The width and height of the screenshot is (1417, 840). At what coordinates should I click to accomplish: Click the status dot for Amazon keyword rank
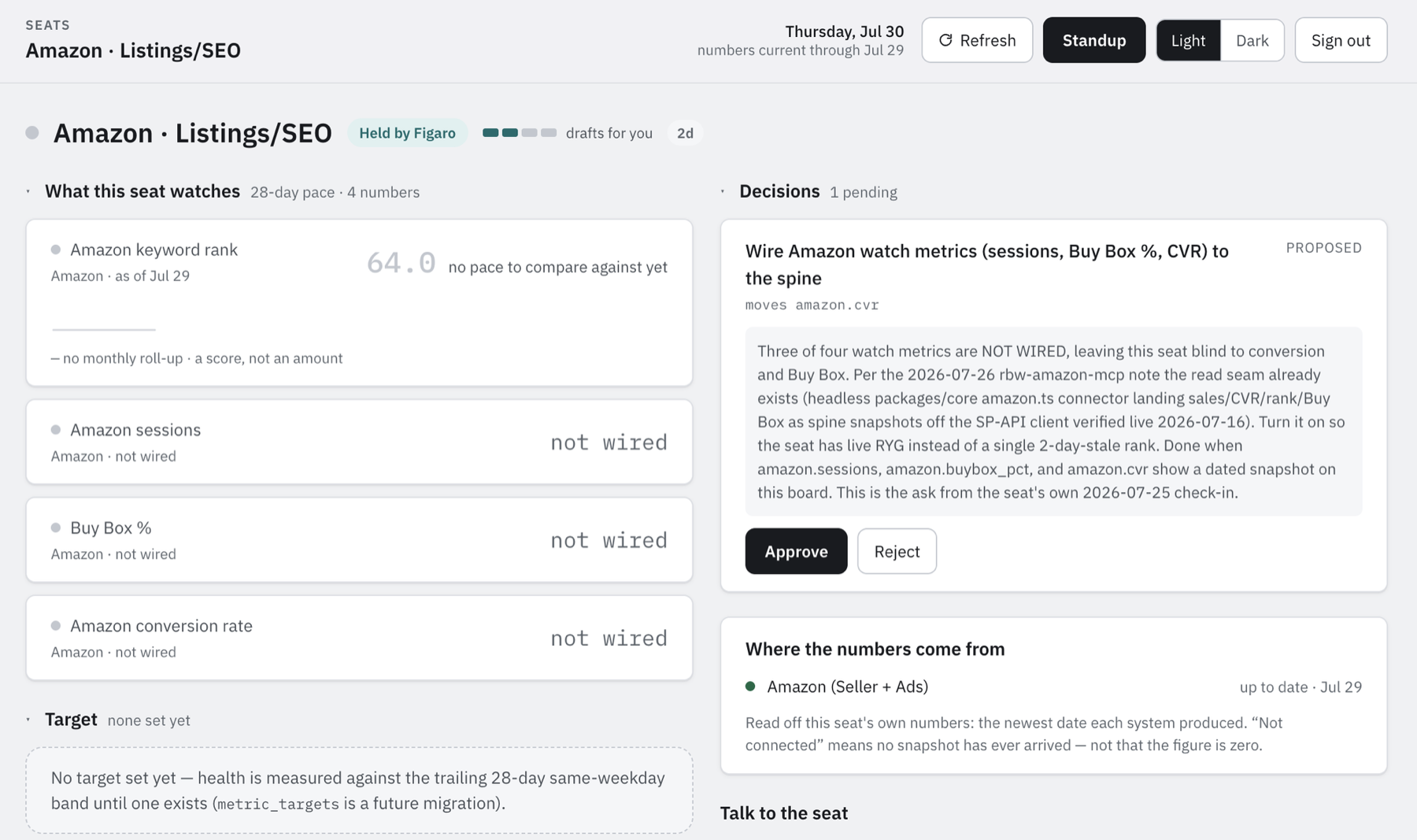(56, 250)
